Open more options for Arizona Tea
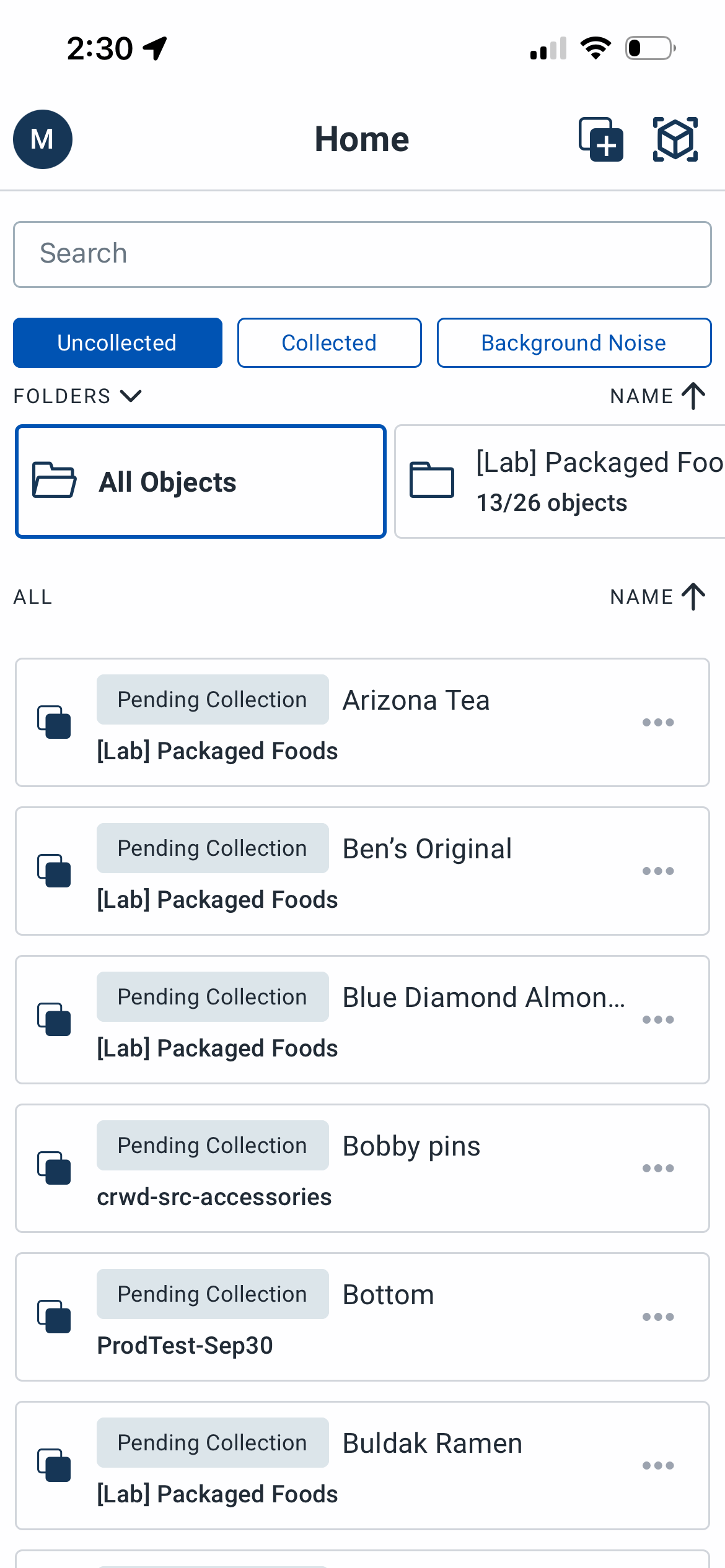725x1568 pixels. coord(657,723)
